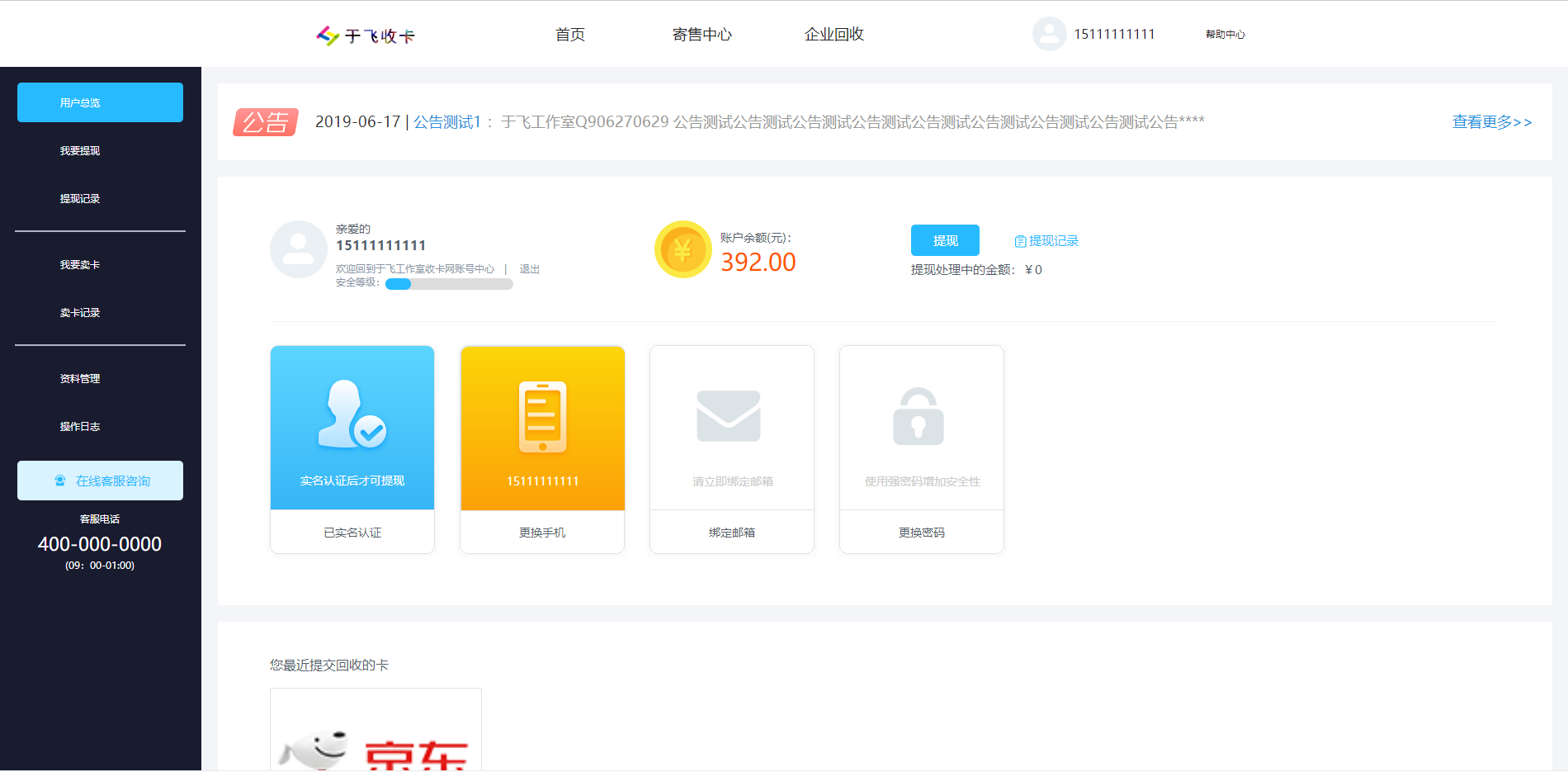Image resolution: width=1568 pixels, height=772 pixels.
Task: Click the orange mobile phone icon
Action: point(542,416)
